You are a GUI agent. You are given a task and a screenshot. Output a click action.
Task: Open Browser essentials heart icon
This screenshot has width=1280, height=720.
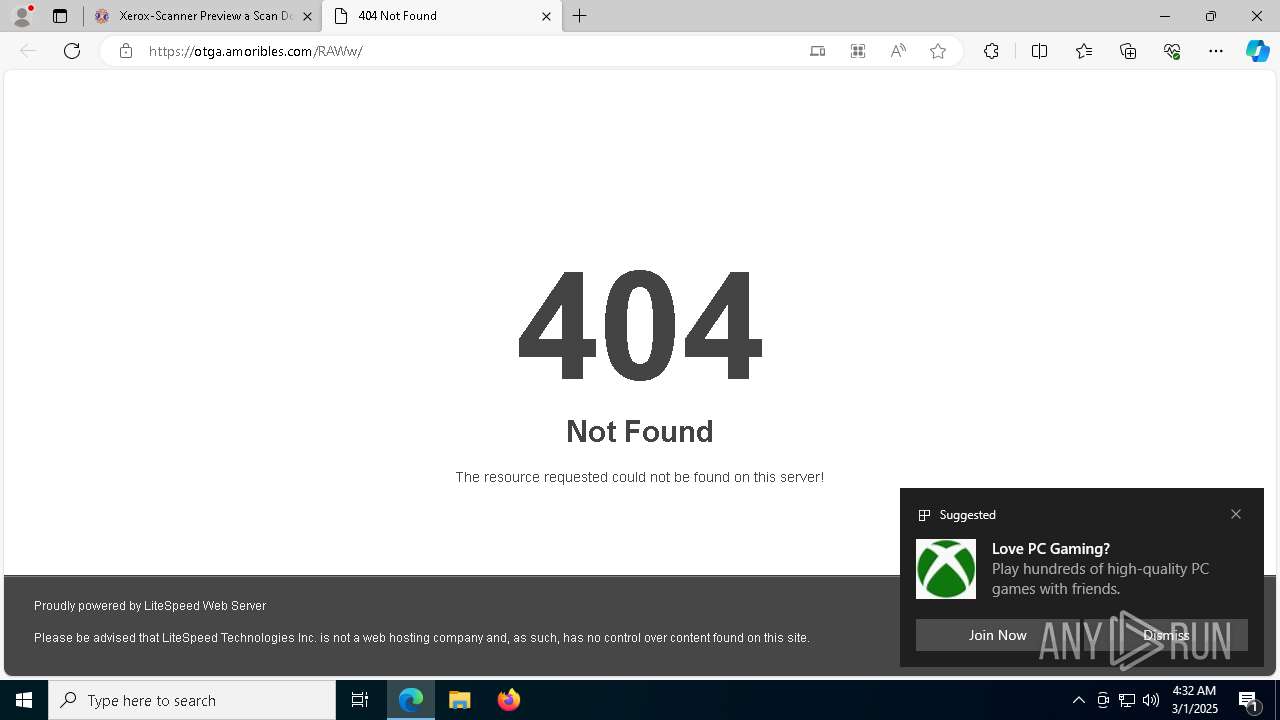[x=1172, y=51]
